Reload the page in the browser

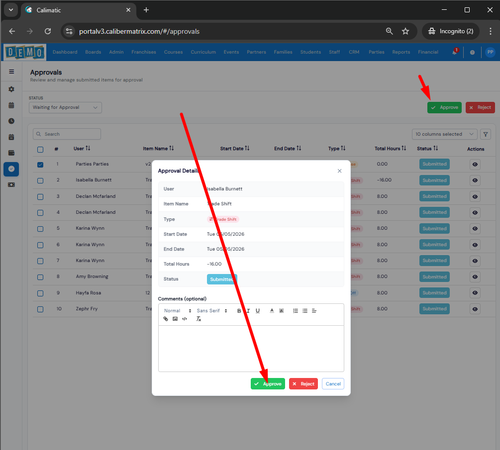(x=48, y=31)
